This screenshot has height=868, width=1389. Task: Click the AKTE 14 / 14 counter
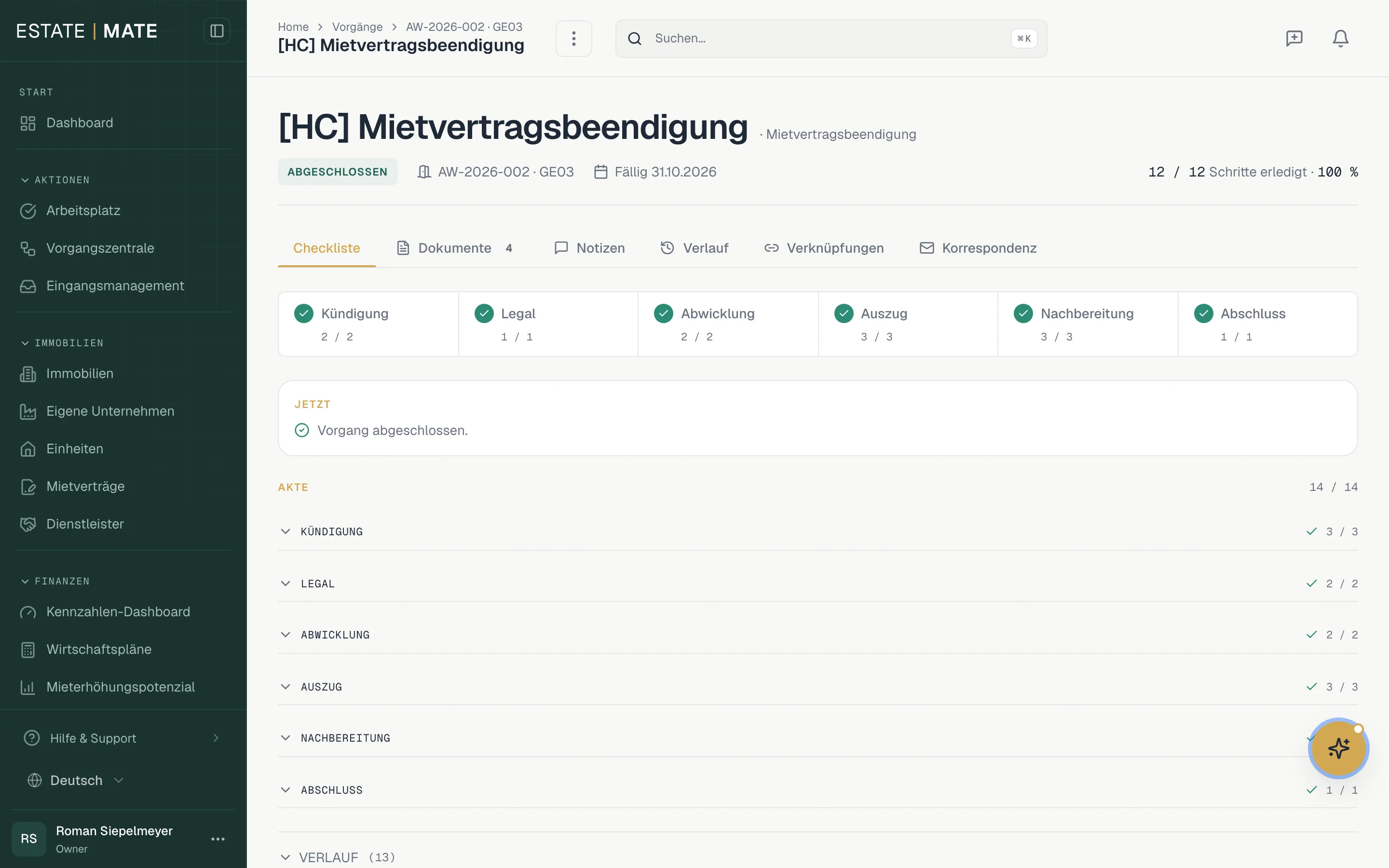click(1334, 488)
